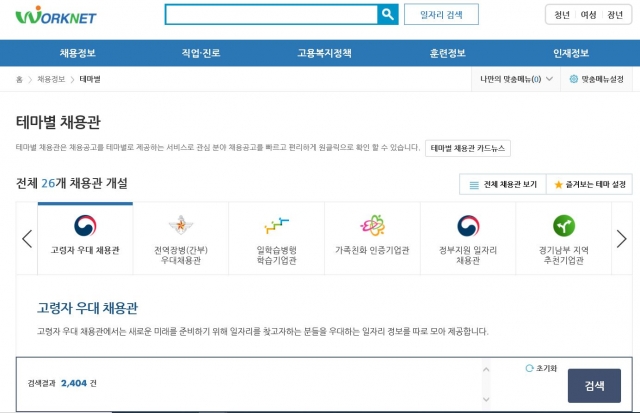640x413 pixels.
Task: Focus the top search input field
Action: click(271, 15)
